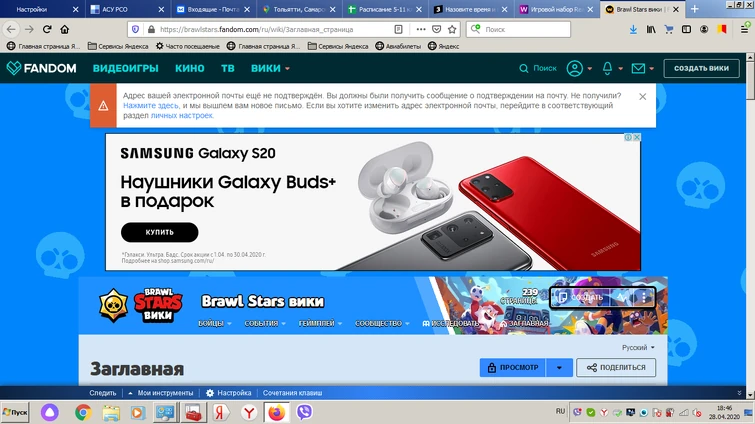
Task: Click Следить in bottom toolbar
Action: 103,393
